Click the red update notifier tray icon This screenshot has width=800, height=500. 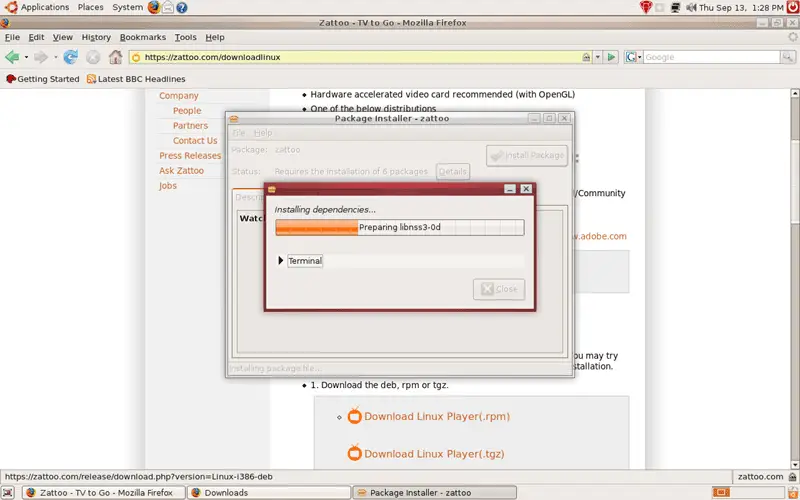tap(646, 7)
